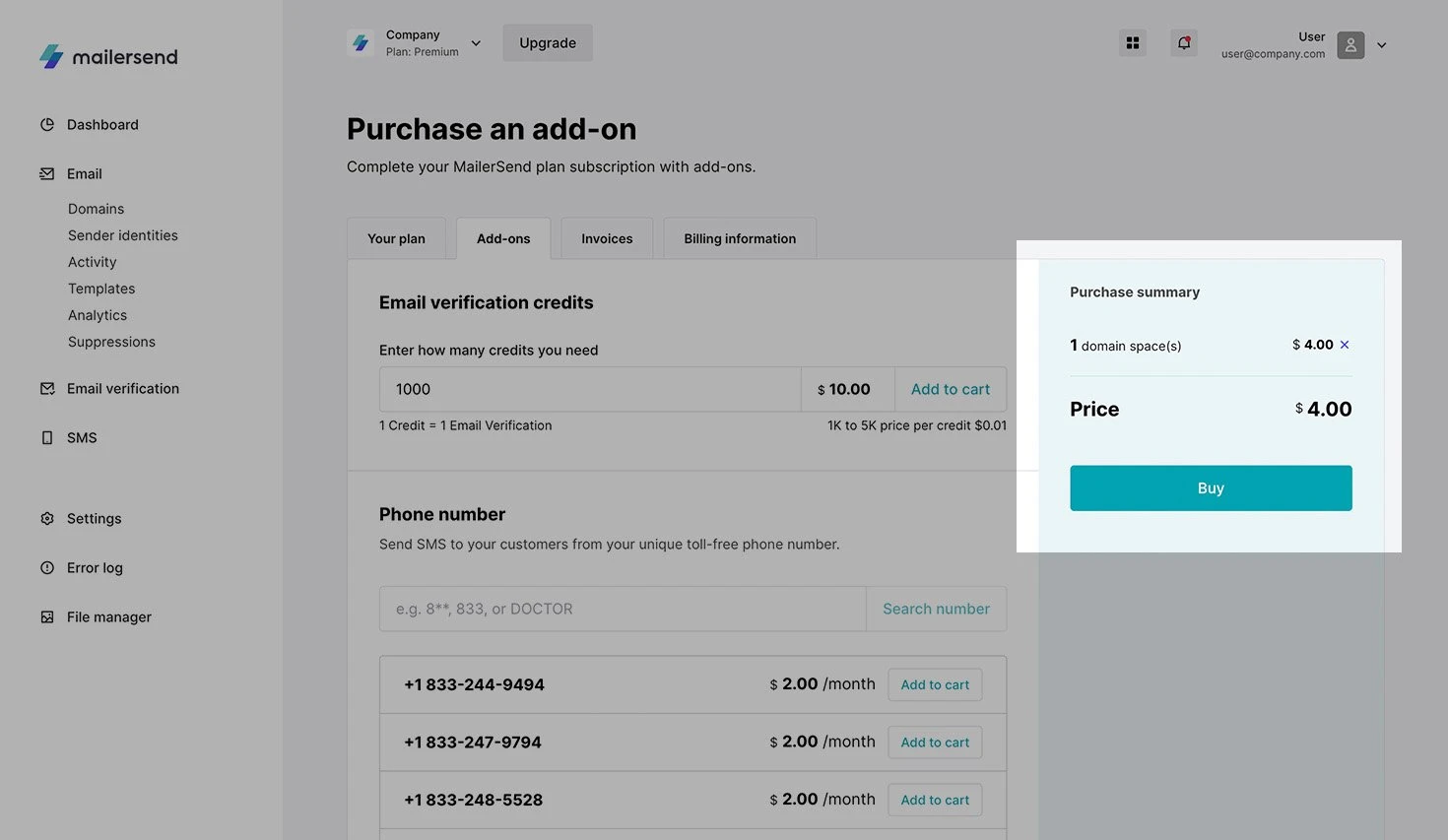Open the Error log icon

47,568
